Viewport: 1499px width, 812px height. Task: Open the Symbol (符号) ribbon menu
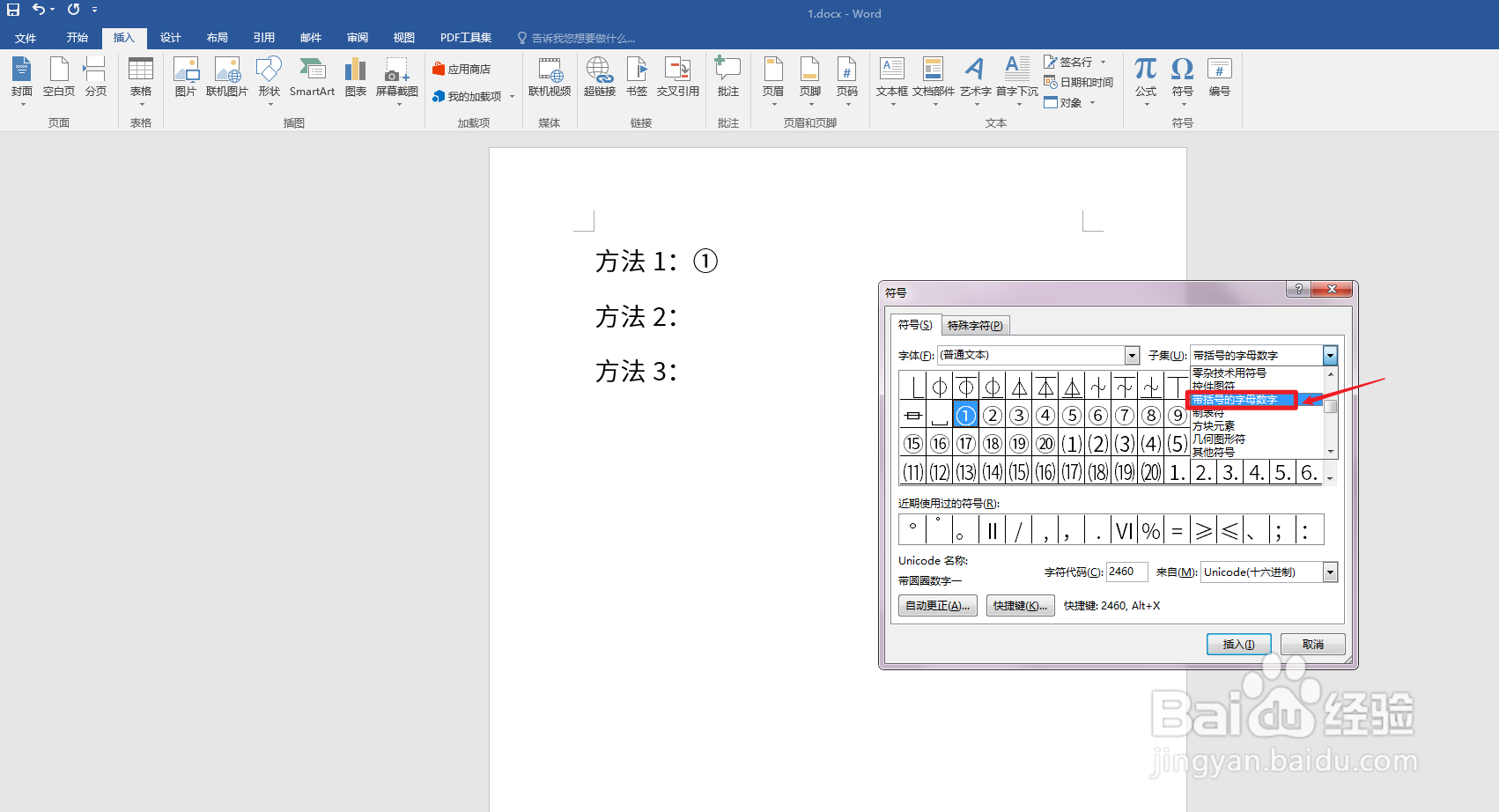tap(1183, 81)
